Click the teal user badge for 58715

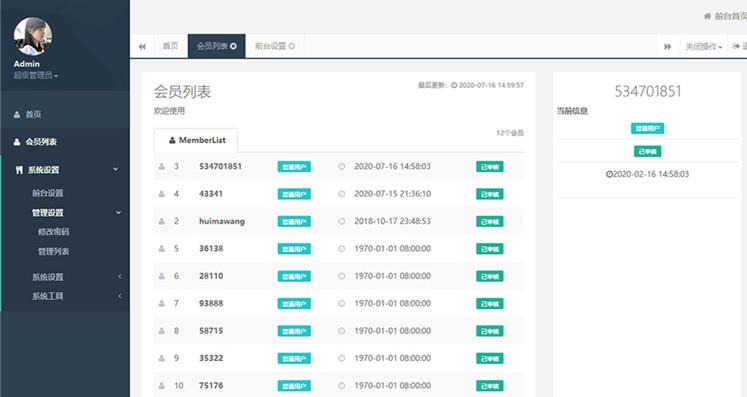294,331
